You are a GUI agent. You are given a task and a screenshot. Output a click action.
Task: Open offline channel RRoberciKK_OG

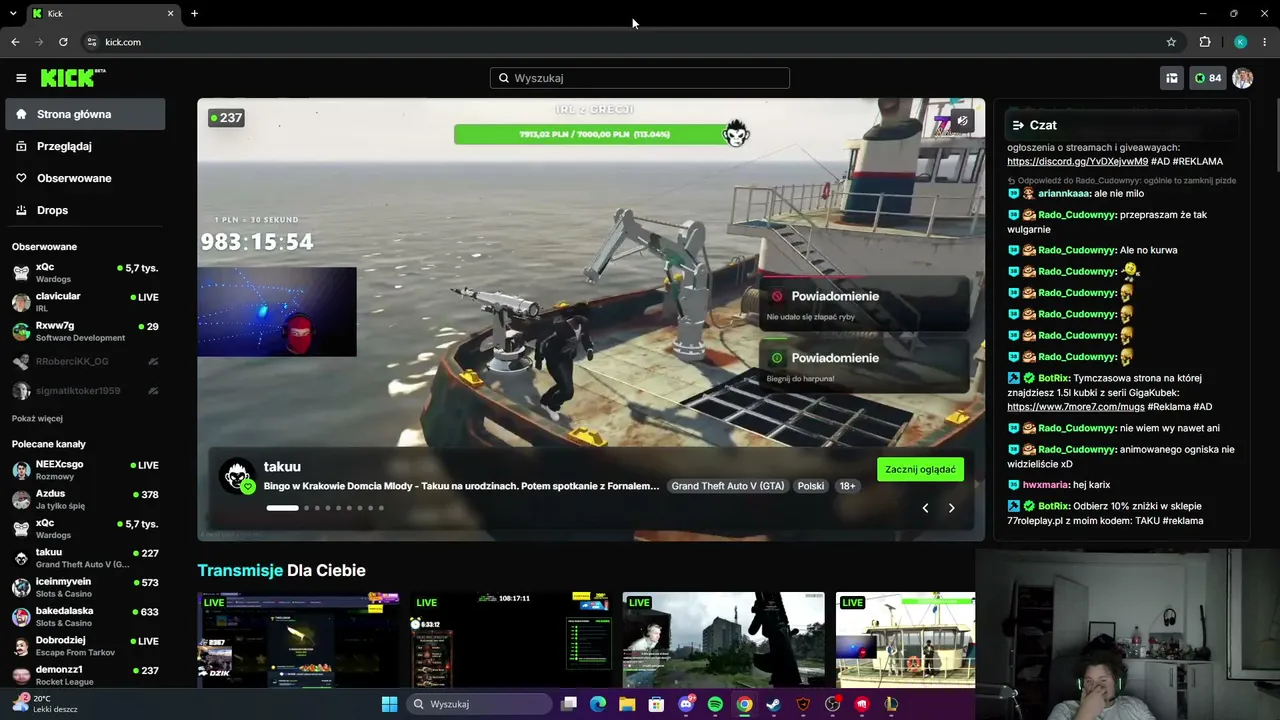(x=85, y=361)
